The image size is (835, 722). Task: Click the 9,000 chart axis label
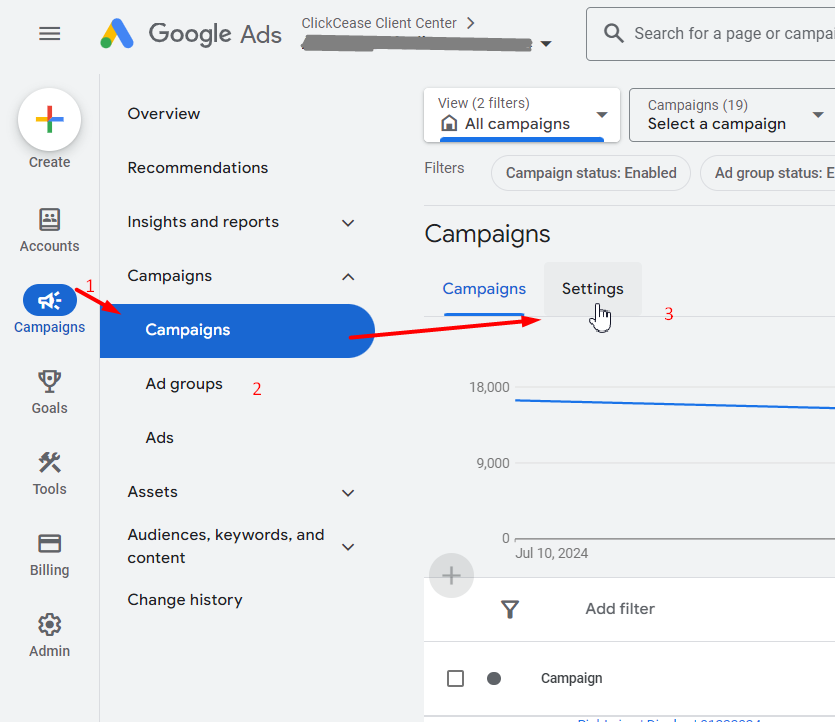[493, 463]
